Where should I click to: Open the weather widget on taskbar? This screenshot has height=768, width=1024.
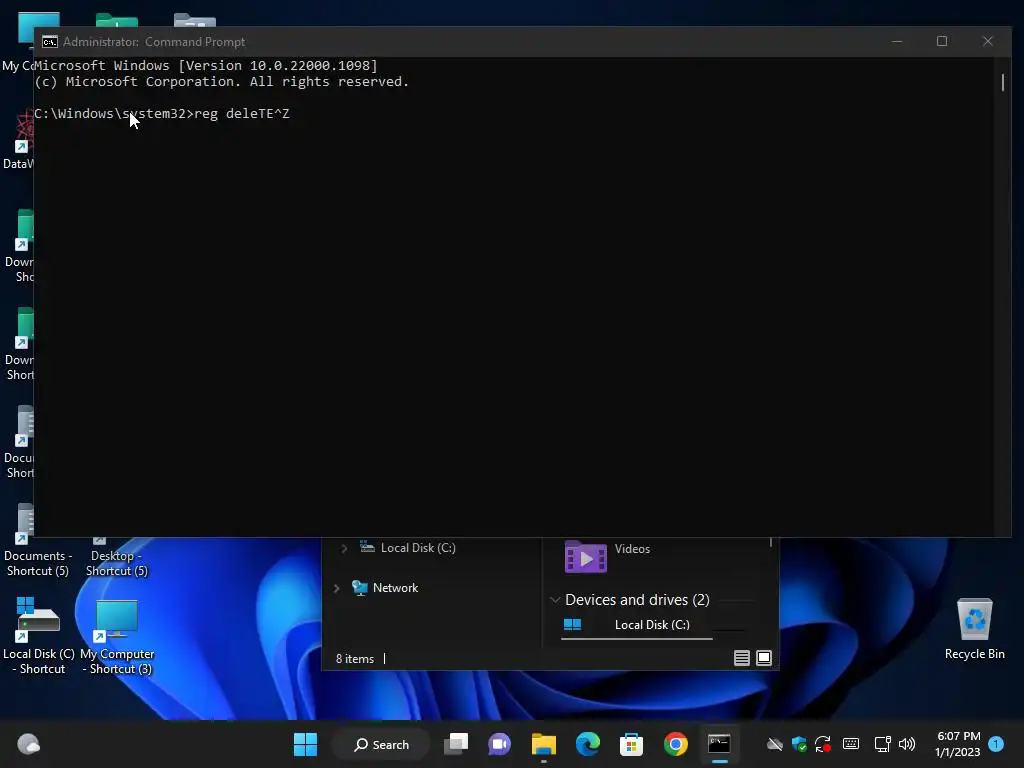pyautogui.click(x=28, y=744)
